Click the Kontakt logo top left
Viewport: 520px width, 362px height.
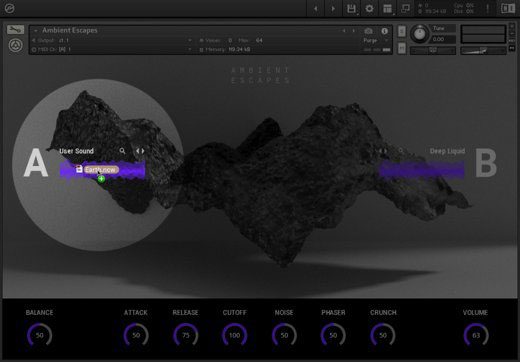9,8
